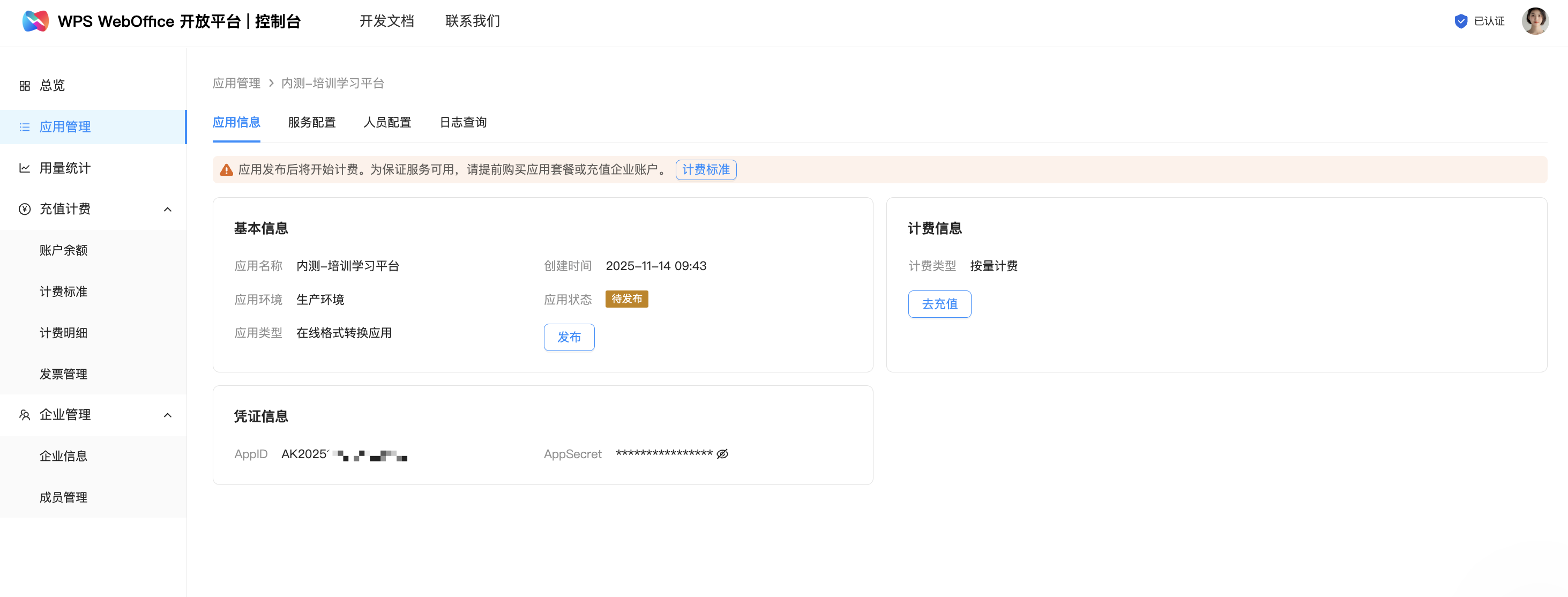Click the 已认证 shield badge icon
1568x597 pixels.
[x=1461, y=21]
